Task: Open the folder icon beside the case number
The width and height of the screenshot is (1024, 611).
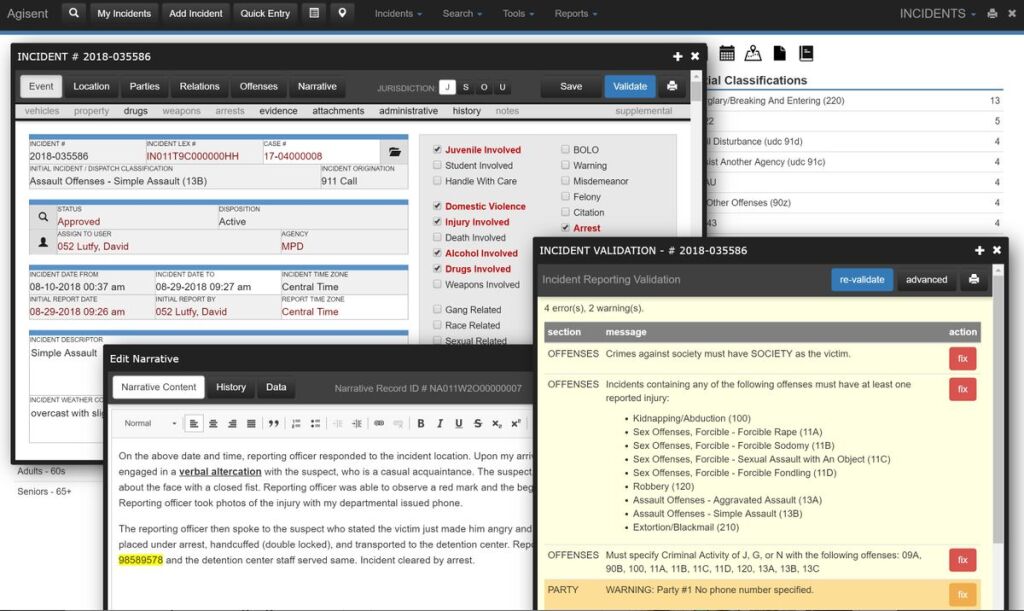Action: (x=395, y=152)
